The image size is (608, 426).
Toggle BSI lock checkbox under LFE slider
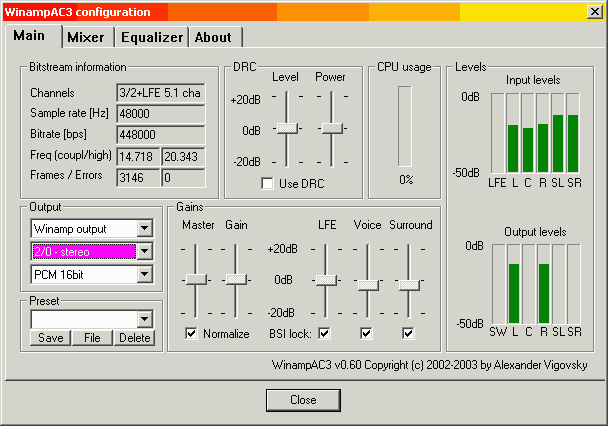point(324,333)
